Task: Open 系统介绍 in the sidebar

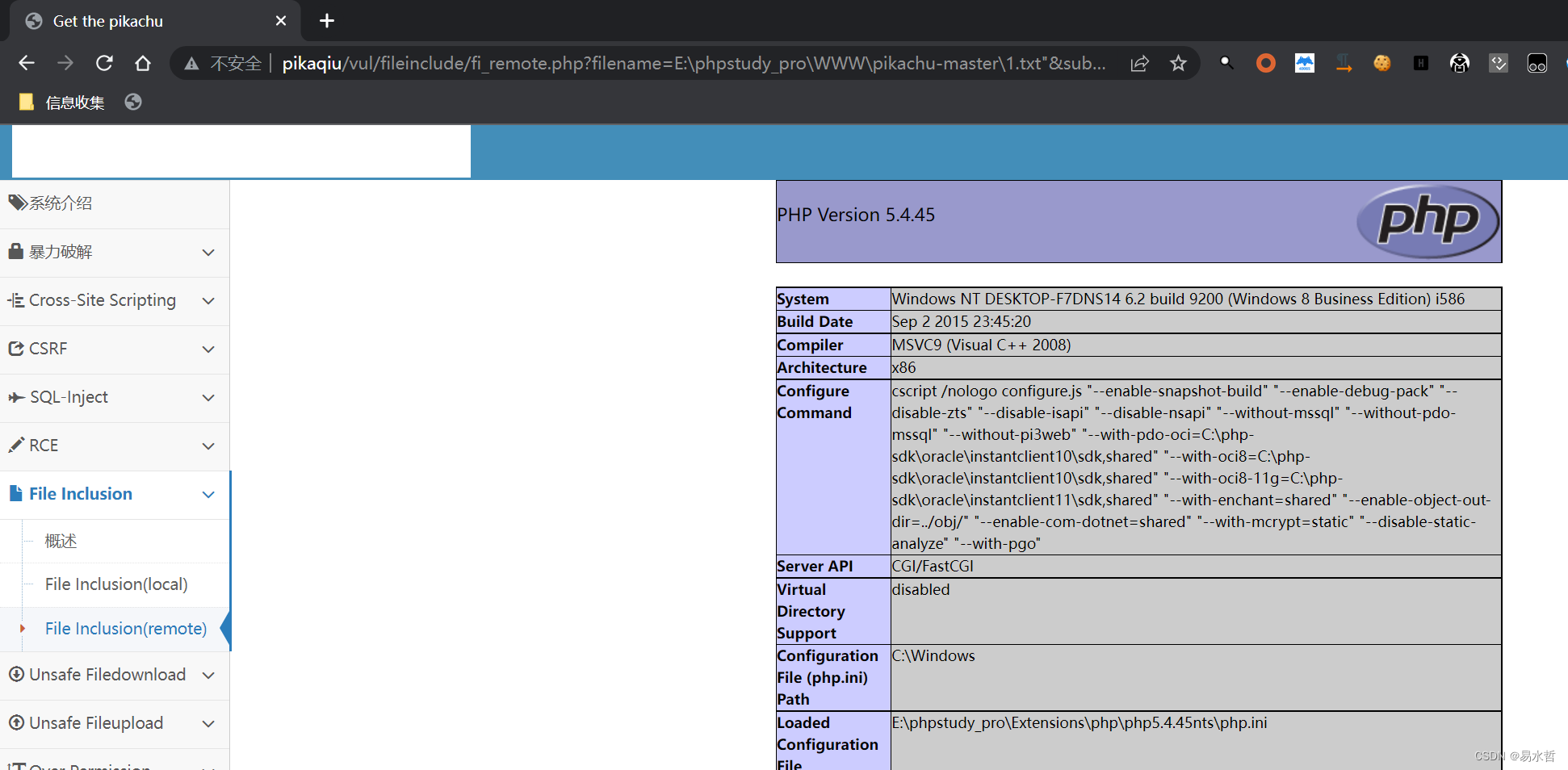Action: click(61, 203)
